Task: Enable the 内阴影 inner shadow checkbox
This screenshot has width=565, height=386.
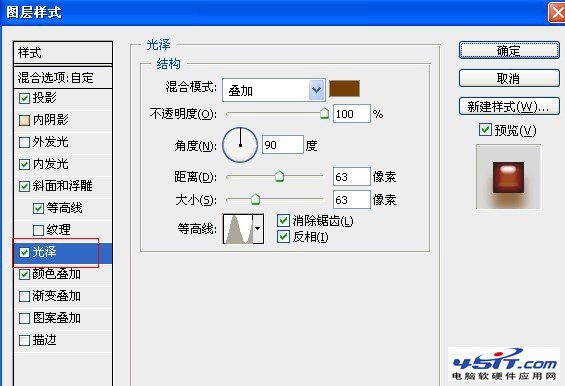Action: click(24, 120)
